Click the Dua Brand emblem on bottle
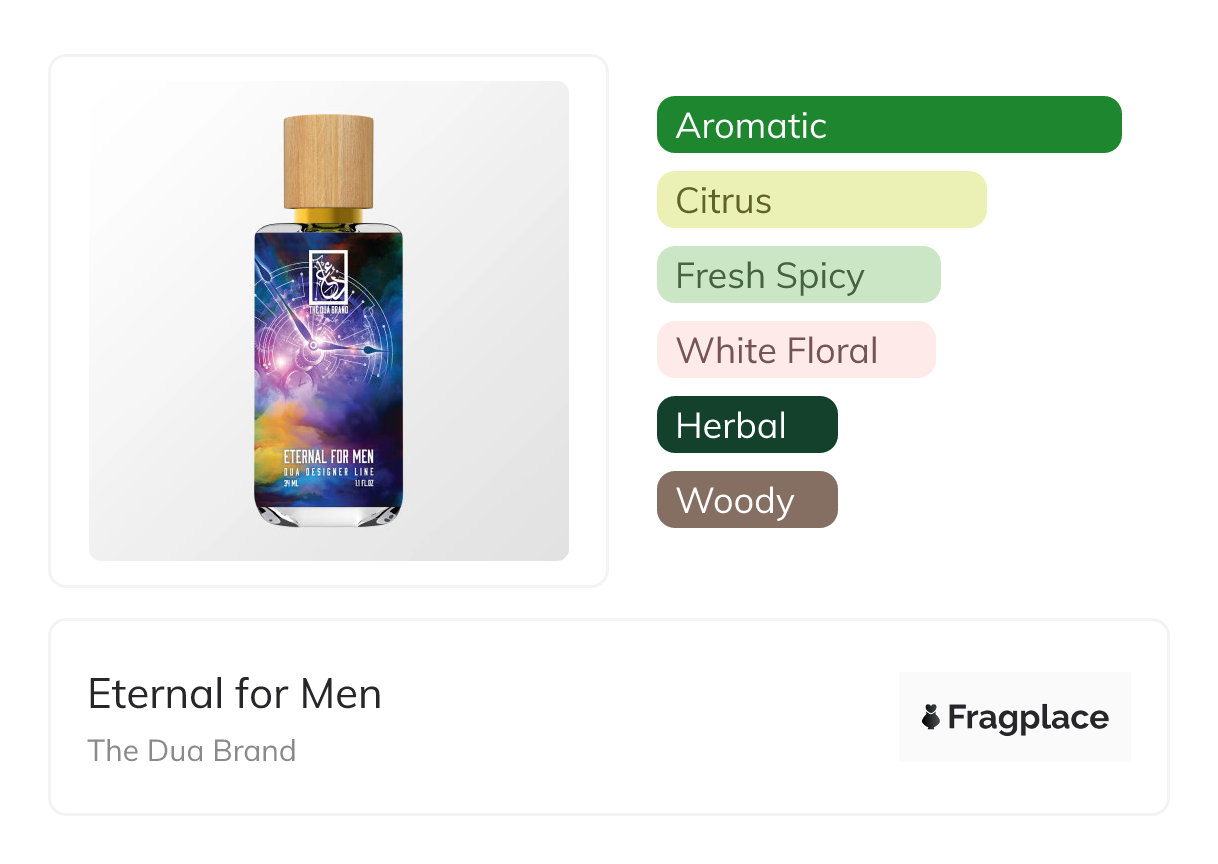The image size is (1218, 864). (x=328, y=277)
